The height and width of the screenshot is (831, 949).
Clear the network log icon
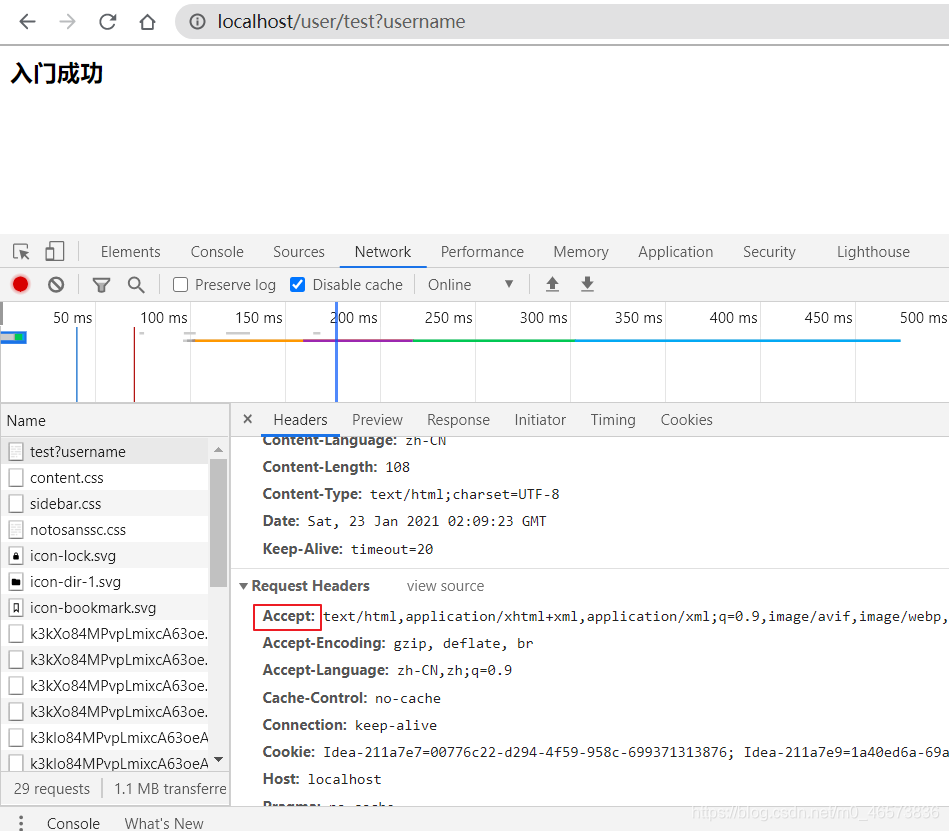56,284
